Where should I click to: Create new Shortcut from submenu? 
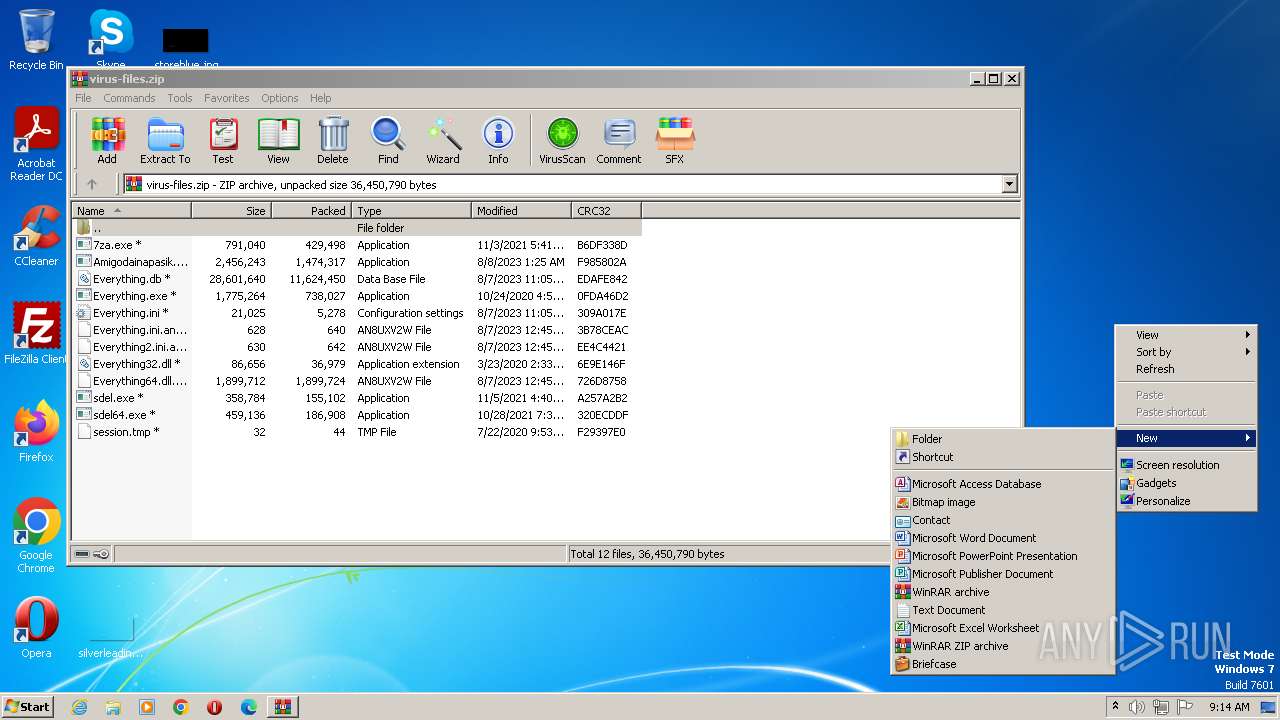tap(1003, 457)
